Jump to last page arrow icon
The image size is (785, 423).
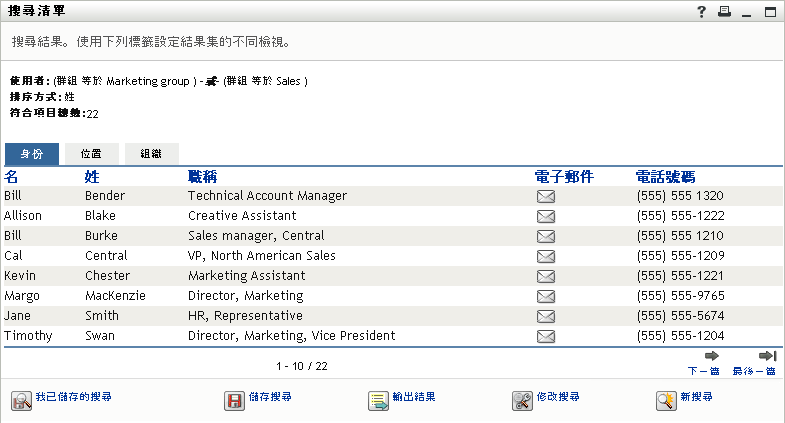767,356
